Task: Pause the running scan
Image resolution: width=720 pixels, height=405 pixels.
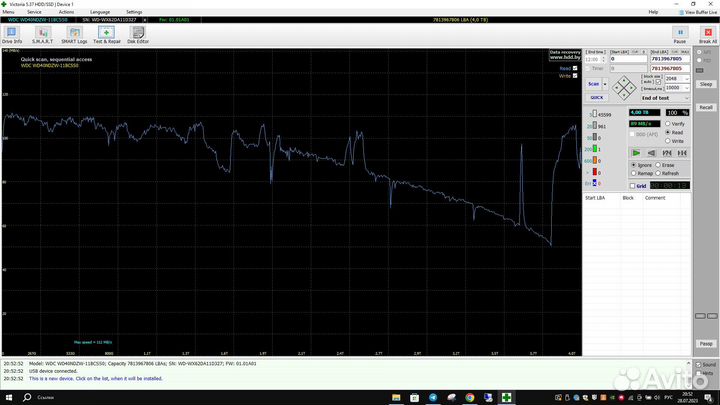Action: [x=679, y=36]
